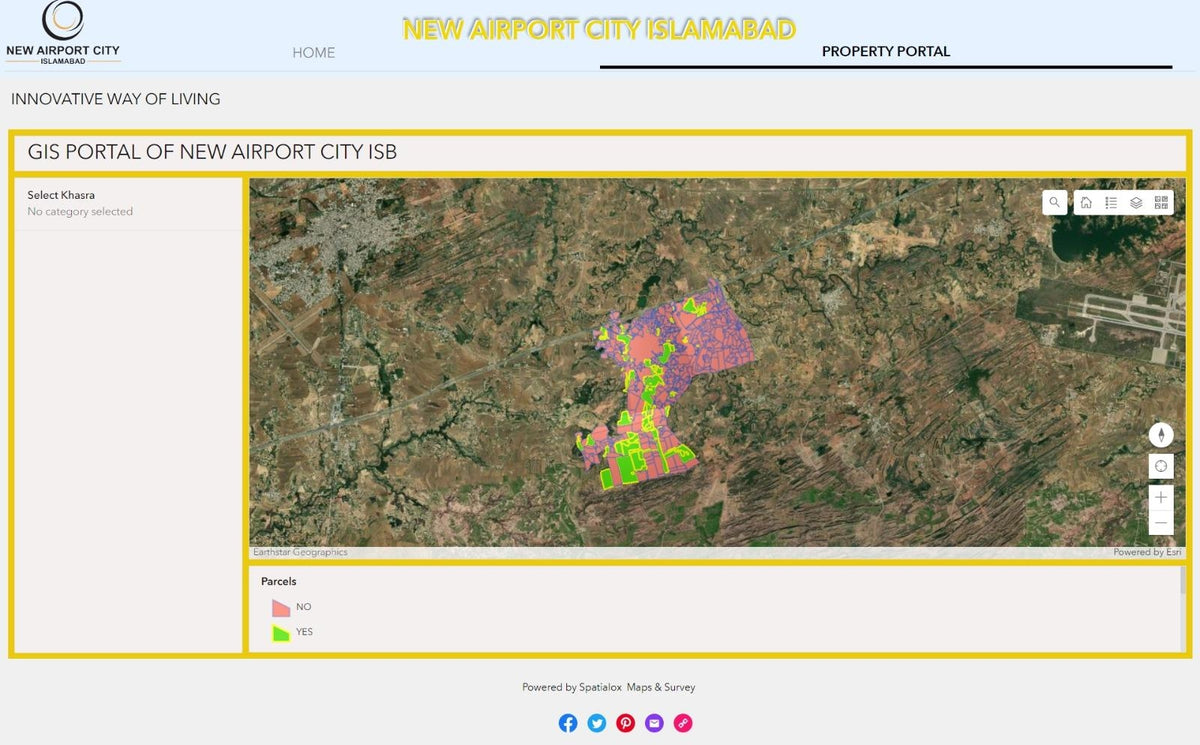Screen dimensions: 1200x745
Task: Share page on Facebook
Action: click(568, 723)
